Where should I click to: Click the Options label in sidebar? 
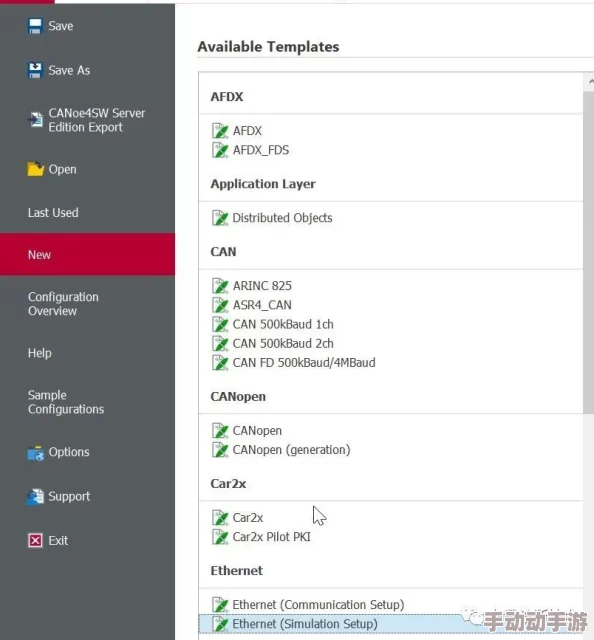(x=69, y=452)
